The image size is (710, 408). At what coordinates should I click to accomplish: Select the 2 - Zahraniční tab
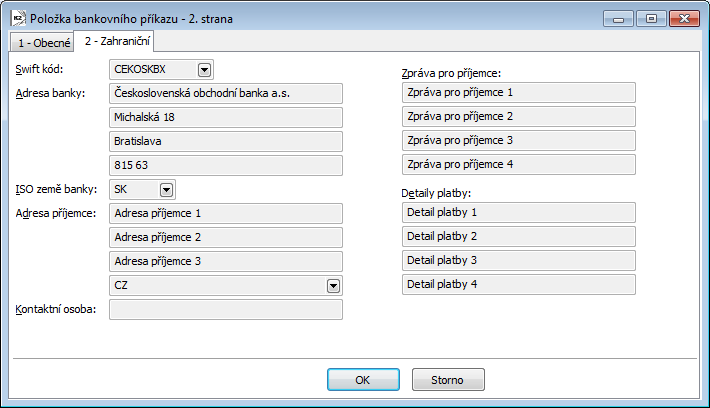click(x=117, y=41)
